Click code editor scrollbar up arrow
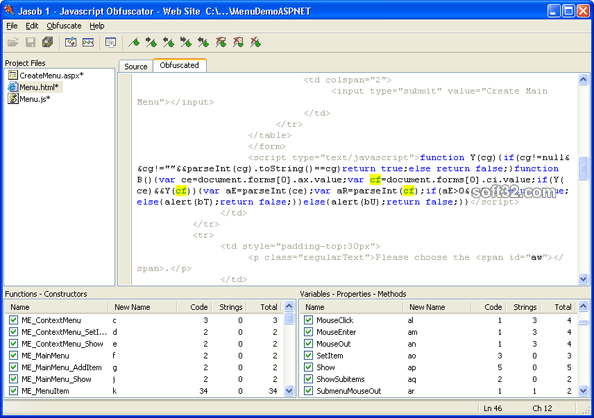Screen dimensions: 594x418 [583, 79]
